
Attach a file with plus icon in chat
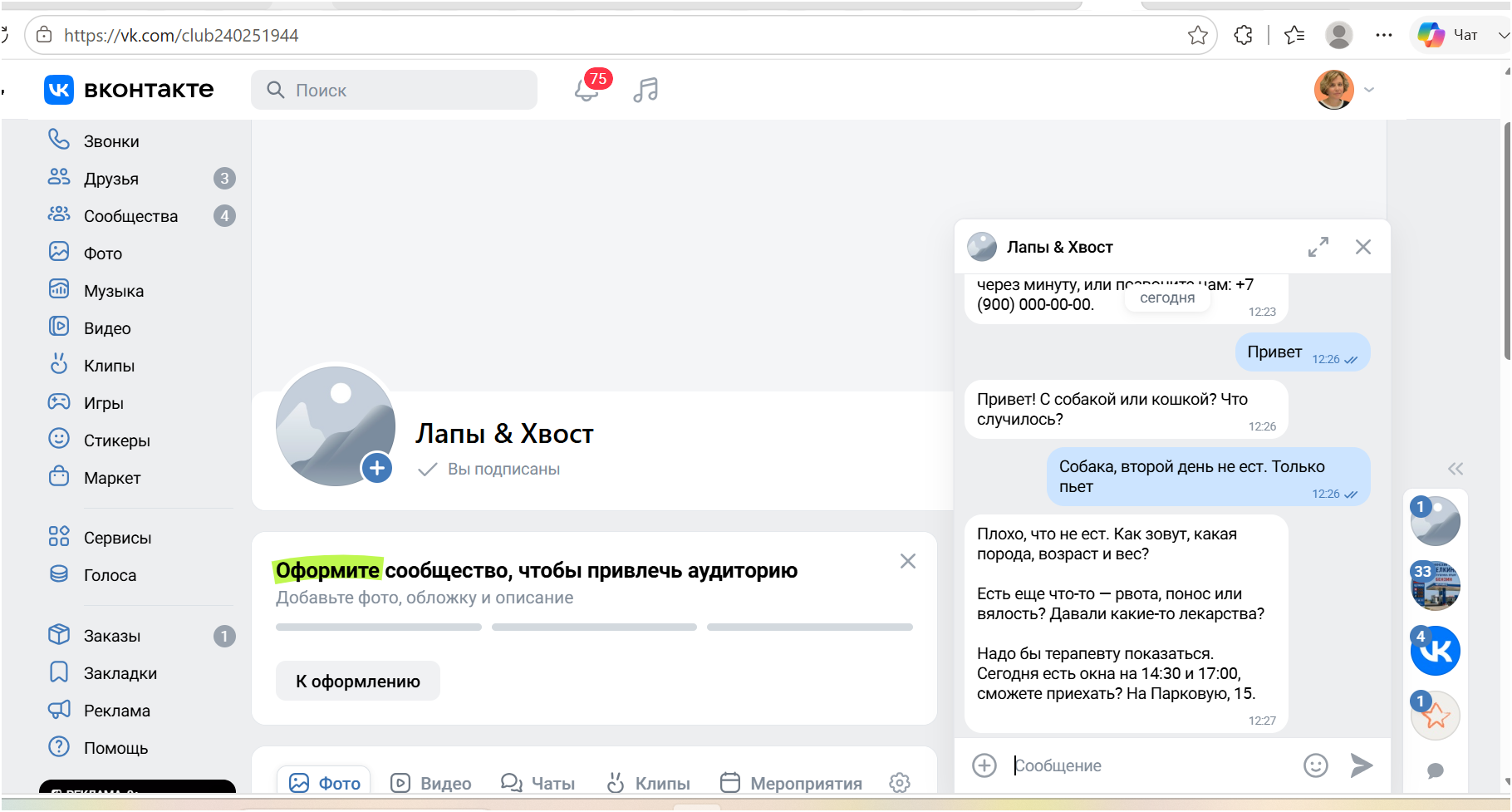tap(984, 765)
